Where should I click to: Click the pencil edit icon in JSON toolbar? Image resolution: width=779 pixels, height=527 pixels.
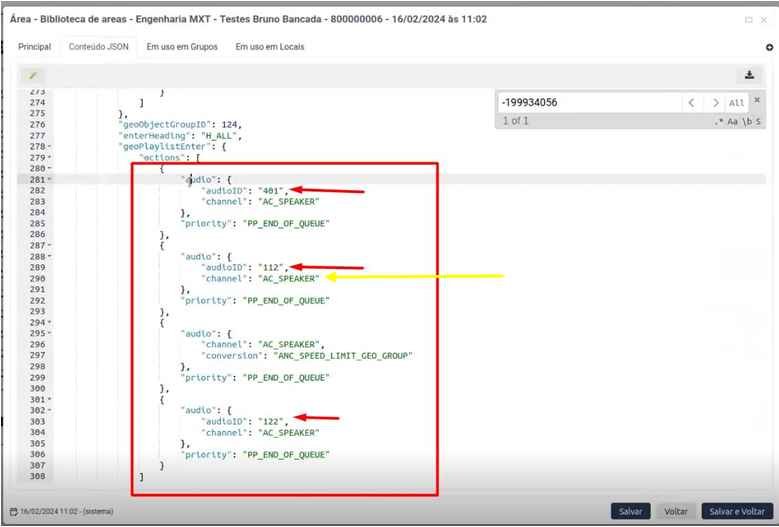33,75
